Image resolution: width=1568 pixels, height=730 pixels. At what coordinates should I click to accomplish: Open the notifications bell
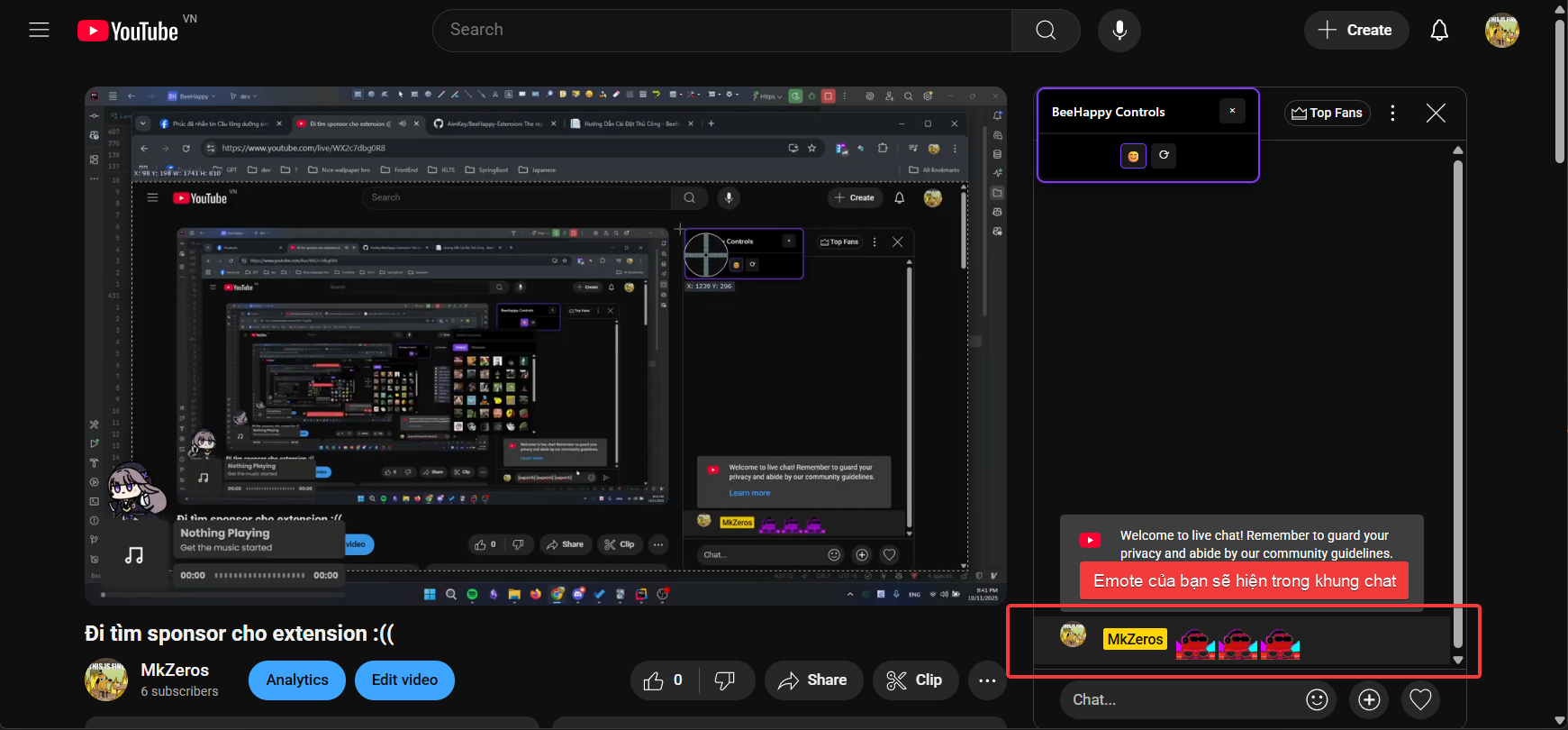1439,31
